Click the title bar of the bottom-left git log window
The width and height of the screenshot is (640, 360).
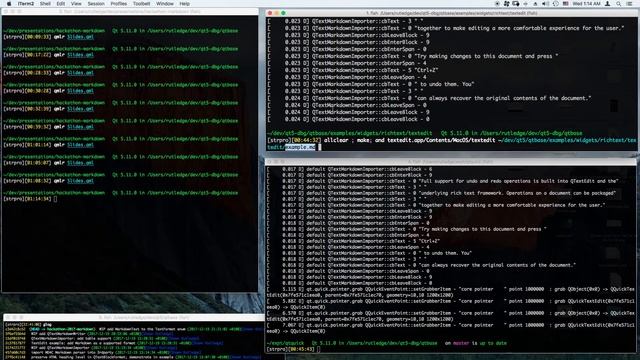pos(134,317)
